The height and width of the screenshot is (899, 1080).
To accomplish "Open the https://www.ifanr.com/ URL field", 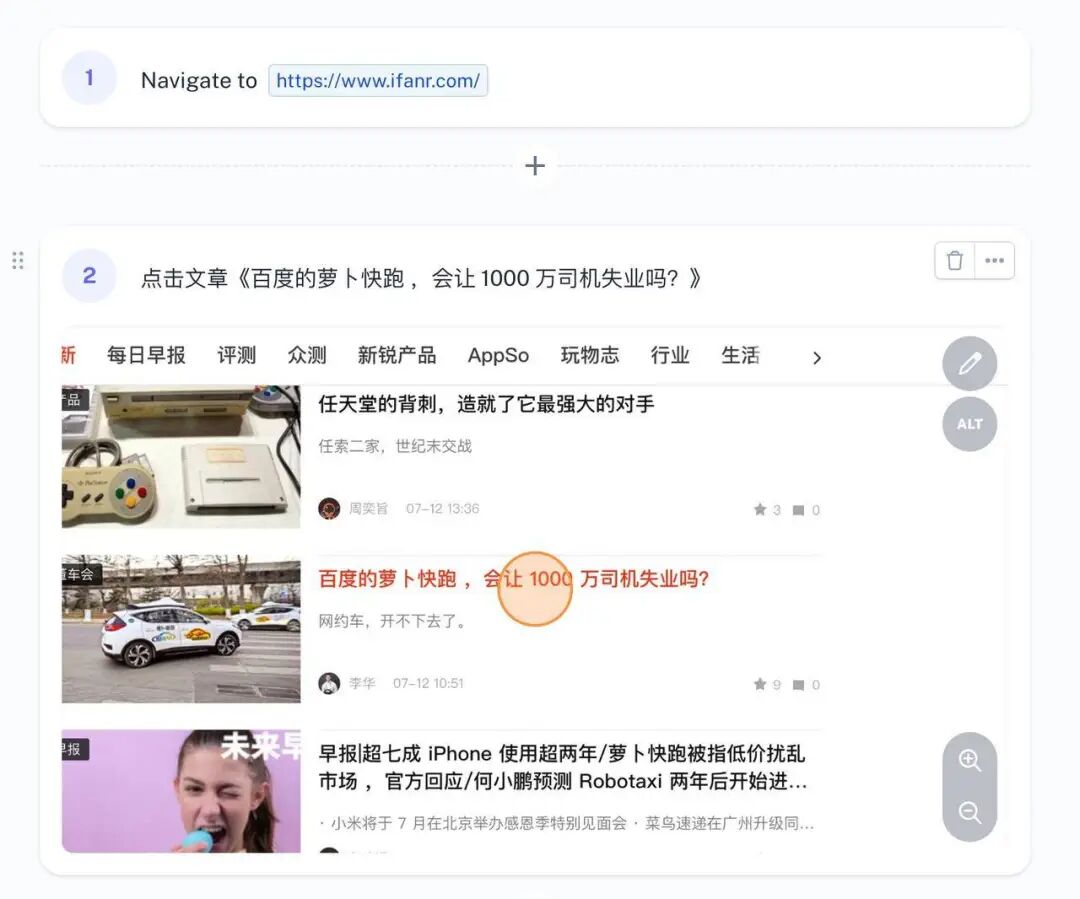I will click(x=378, y=81).
